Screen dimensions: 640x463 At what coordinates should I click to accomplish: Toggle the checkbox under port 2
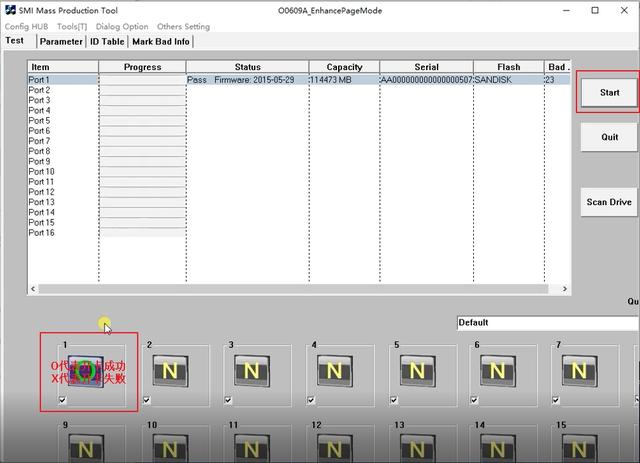[147, 400]
